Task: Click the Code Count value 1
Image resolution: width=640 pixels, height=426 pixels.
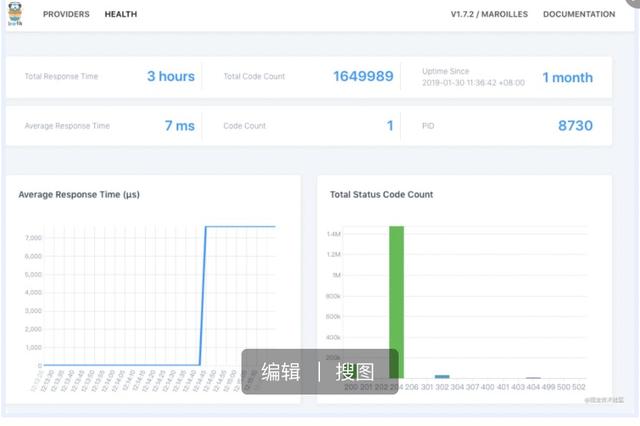Action: 390,126
